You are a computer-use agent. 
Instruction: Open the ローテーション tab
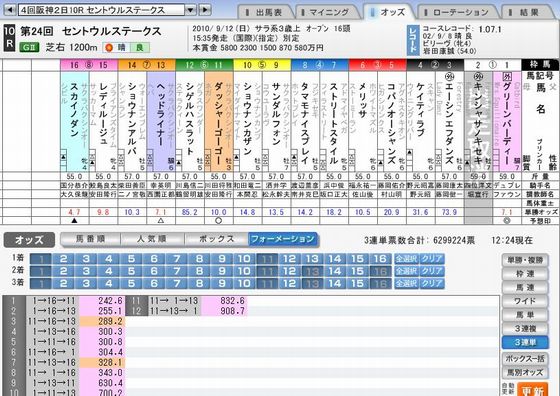458,12
